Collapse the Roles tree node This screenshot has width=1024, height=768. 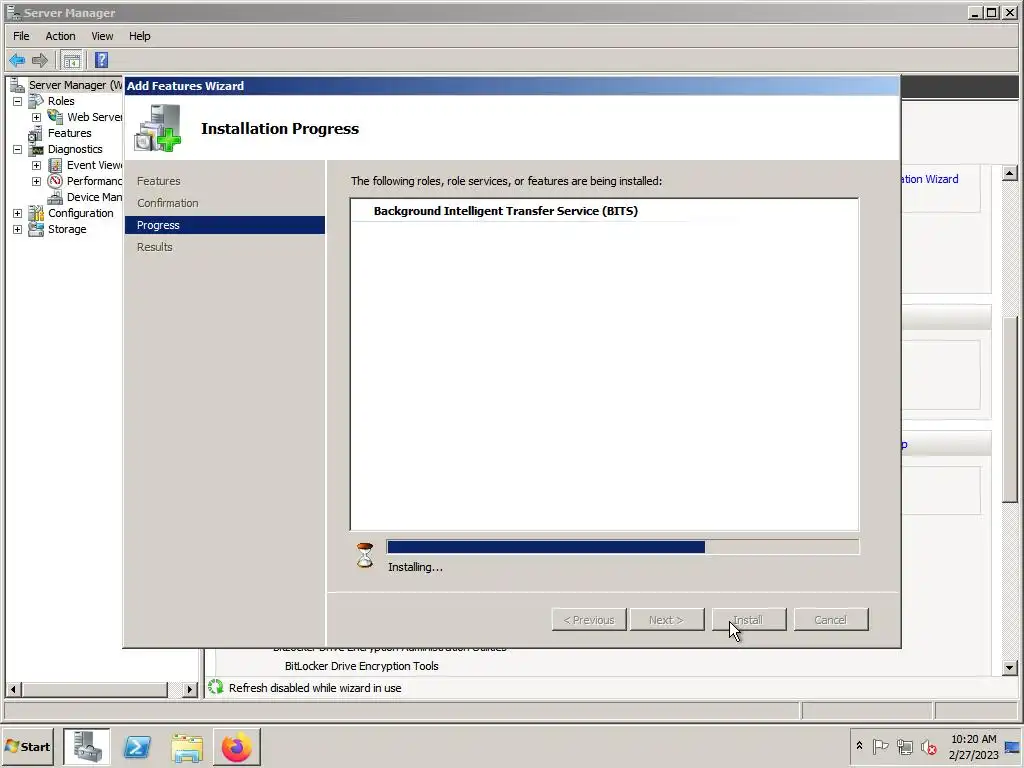pyautogui.click(x=18, y=101)
